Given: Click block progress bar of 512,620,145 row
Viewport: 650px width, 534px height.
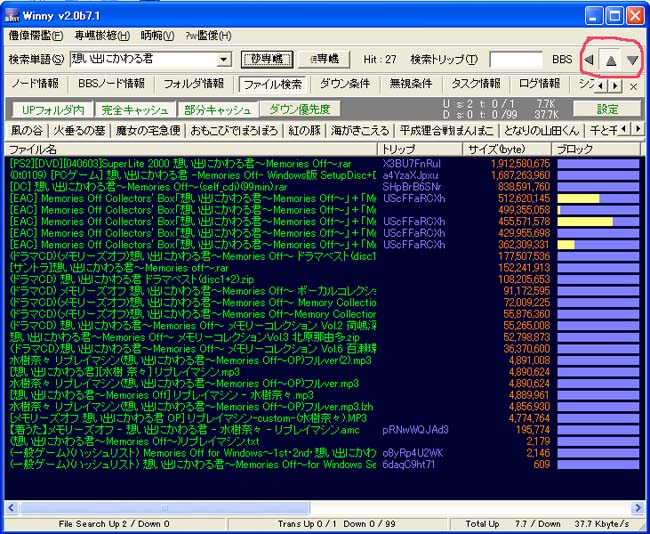Looking at the screenshot, I should [598, 199].
